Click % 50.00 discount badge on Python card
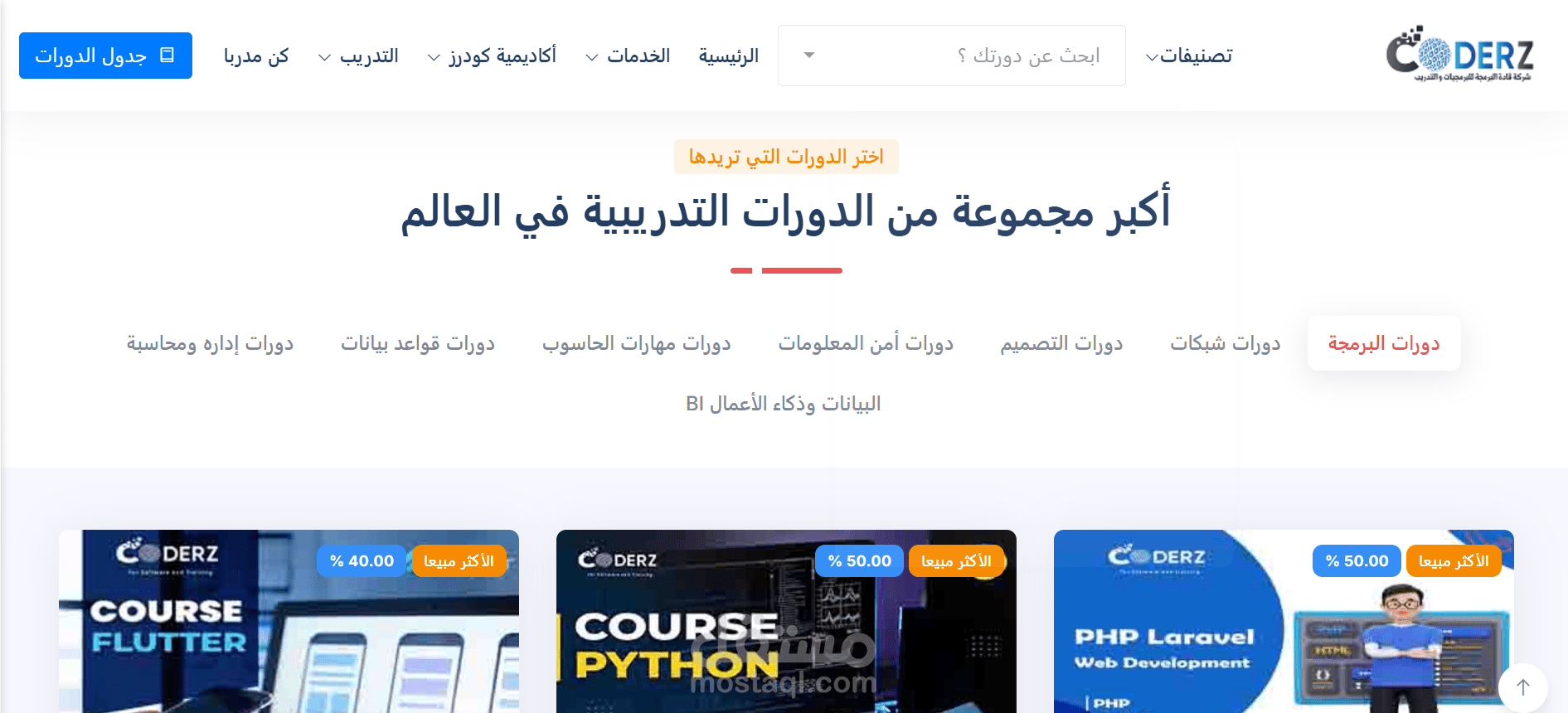 pyautogui.click(x=859, y=561)
